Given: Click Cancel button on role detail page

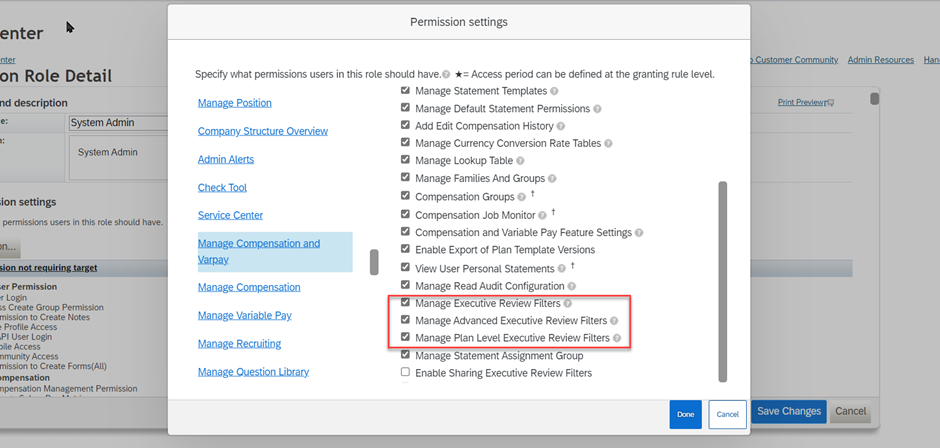Looking at the screenshot, I should [850, 411].
